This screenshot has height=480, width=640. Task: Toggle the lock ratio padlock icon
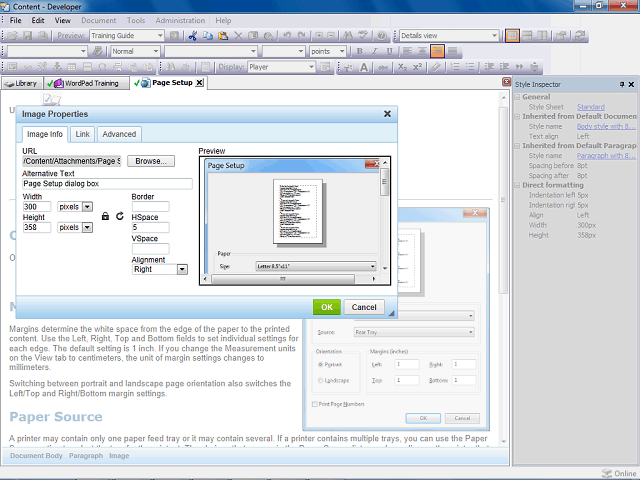coord(105,216)
